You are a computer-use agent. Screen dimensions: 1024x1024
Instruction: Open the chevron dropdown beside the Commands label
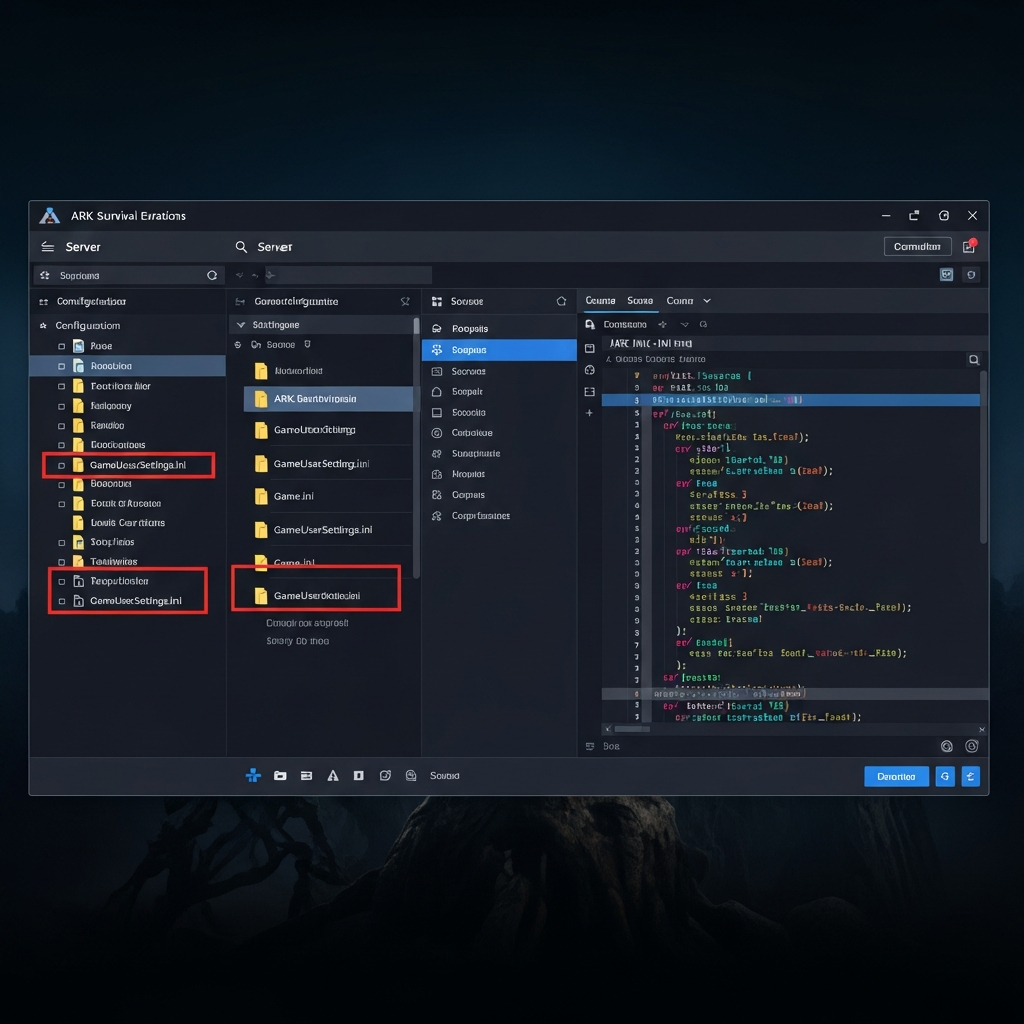pyautogui.click(x=684, y=324)
